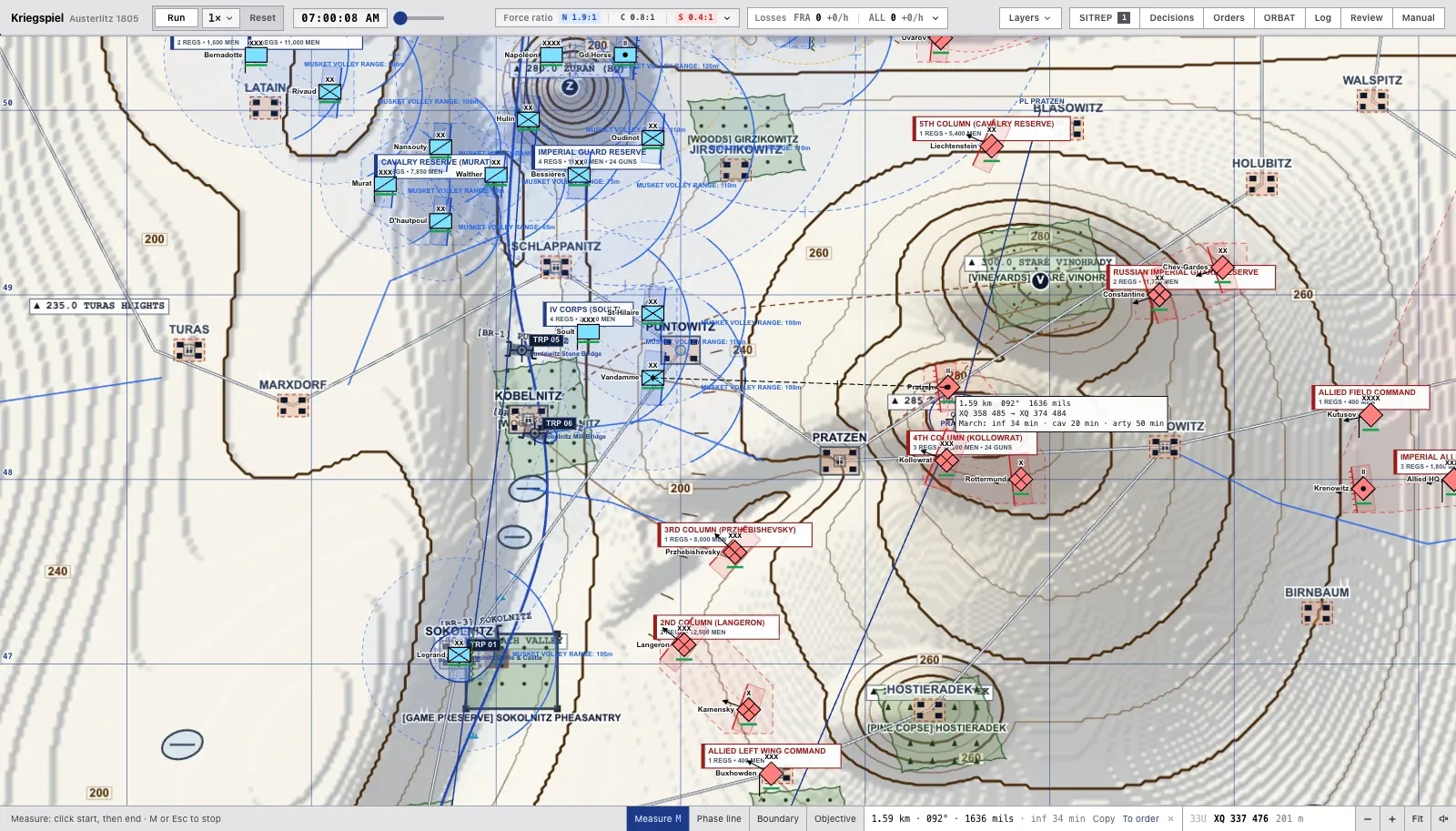
Task: Select the Buxhowden left wing command marker
Action: coord(772,774)
